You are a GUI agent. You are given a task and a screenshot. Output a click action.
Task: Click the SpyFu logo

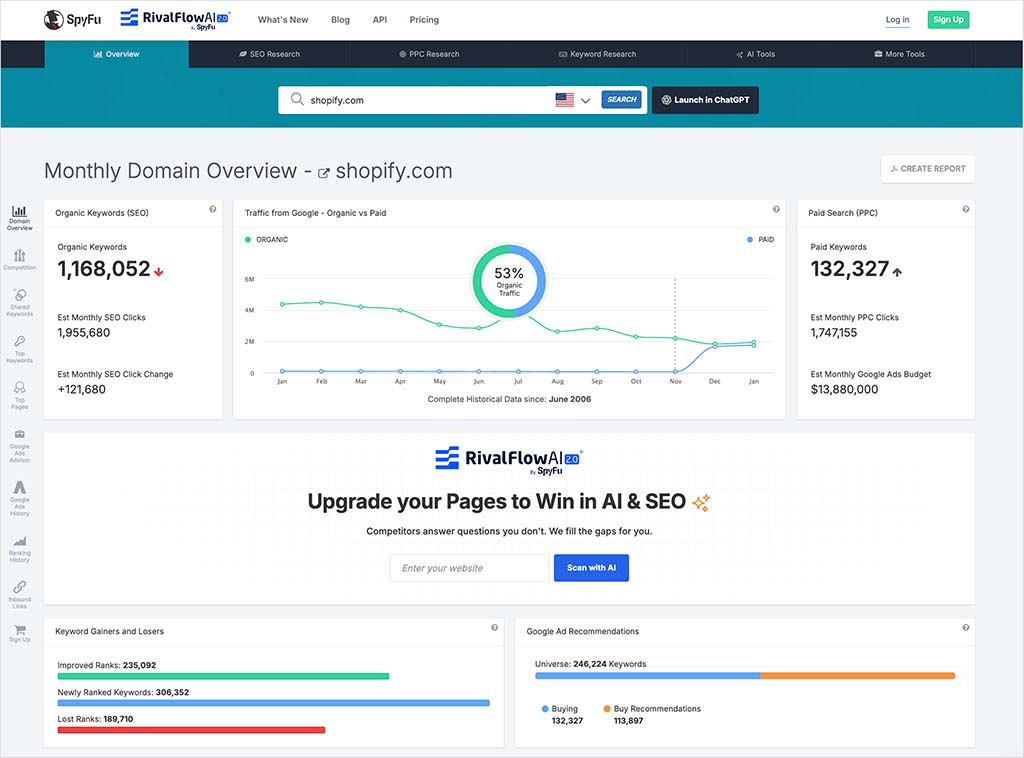point(70,19)
